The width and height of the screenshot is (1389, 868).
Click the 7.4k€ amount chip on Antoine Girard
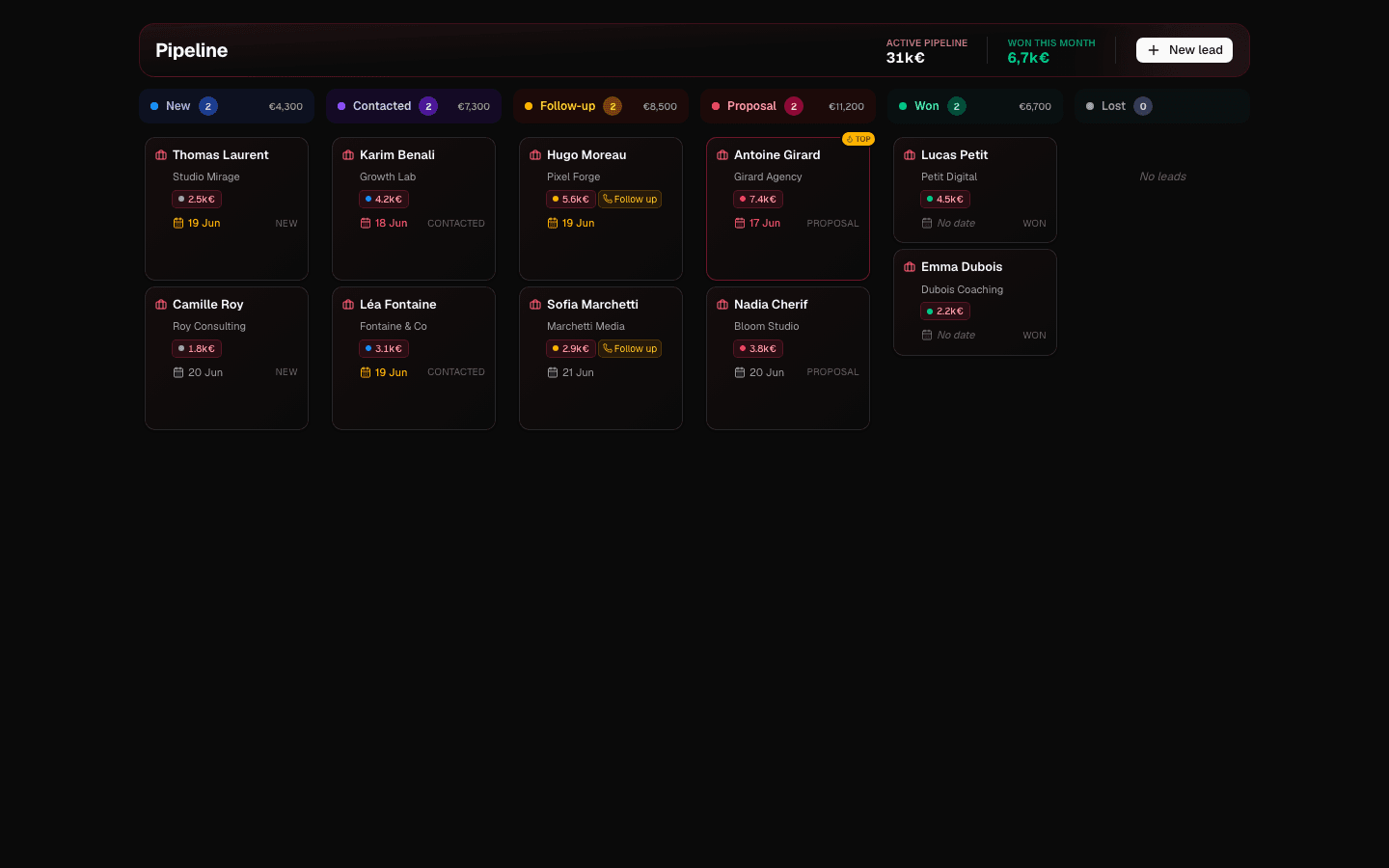click(758, 200)
